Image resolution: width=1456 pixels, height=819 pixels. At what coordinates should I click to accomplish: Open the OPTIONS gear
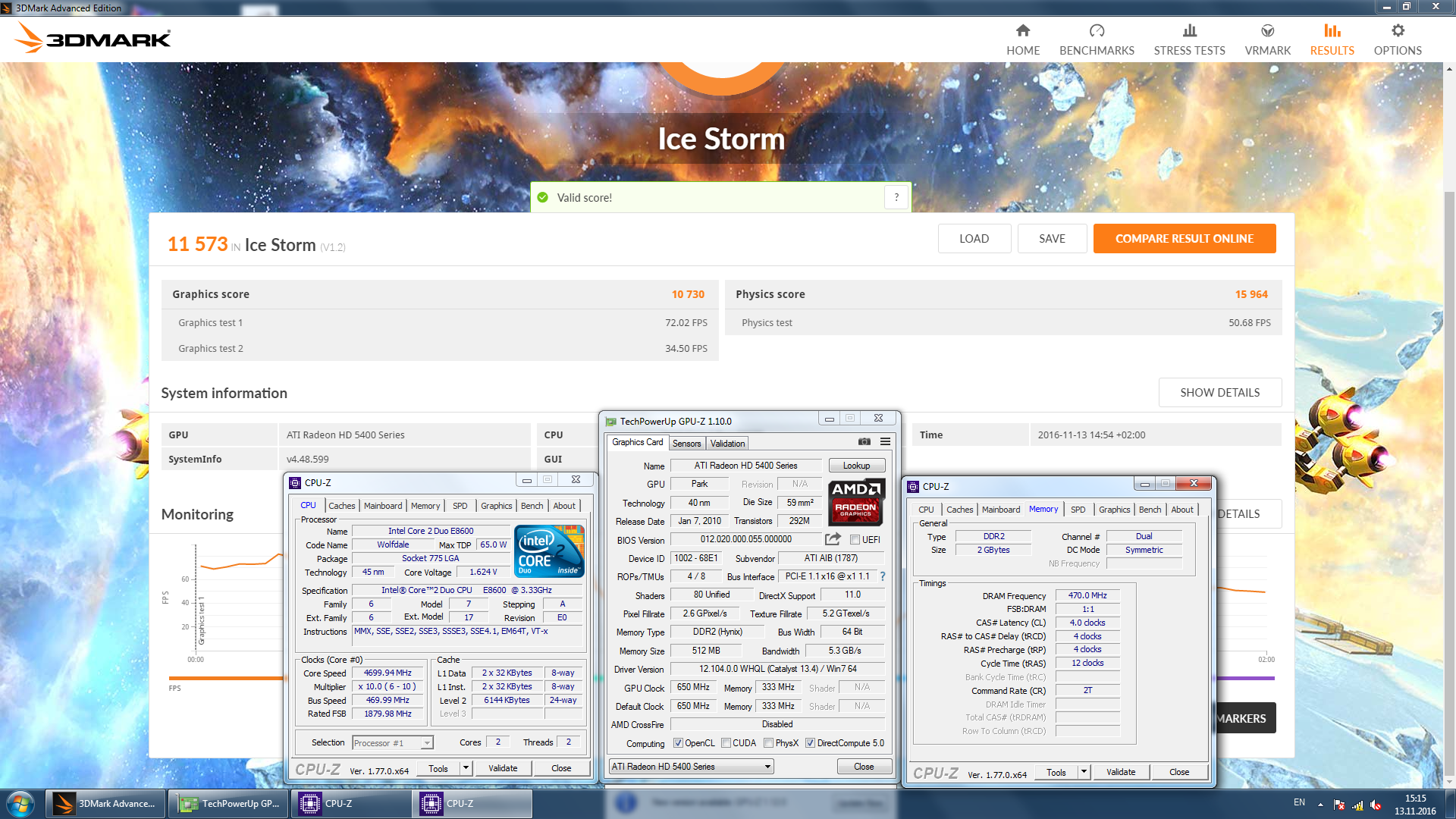tap(1398, 31)
